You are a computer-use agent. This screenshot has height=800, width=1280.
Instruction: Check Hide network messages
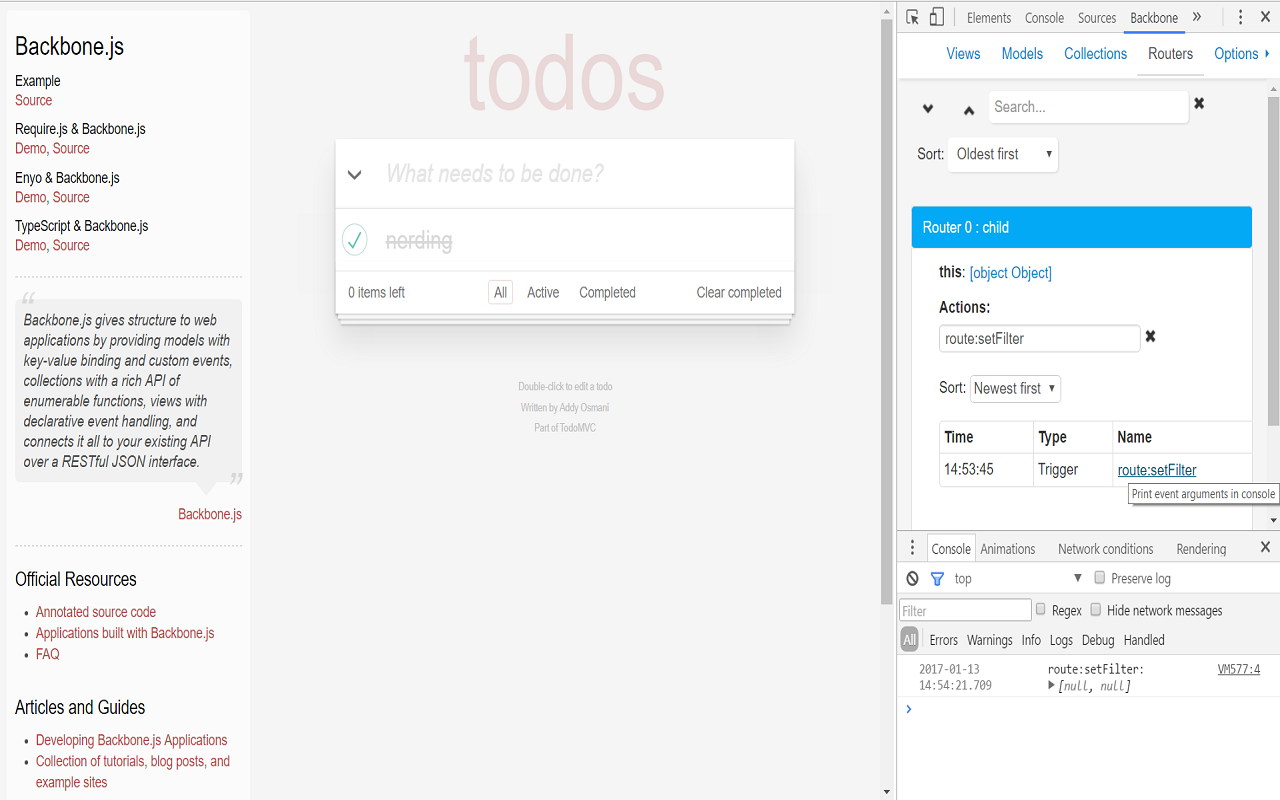point(1095,610)
